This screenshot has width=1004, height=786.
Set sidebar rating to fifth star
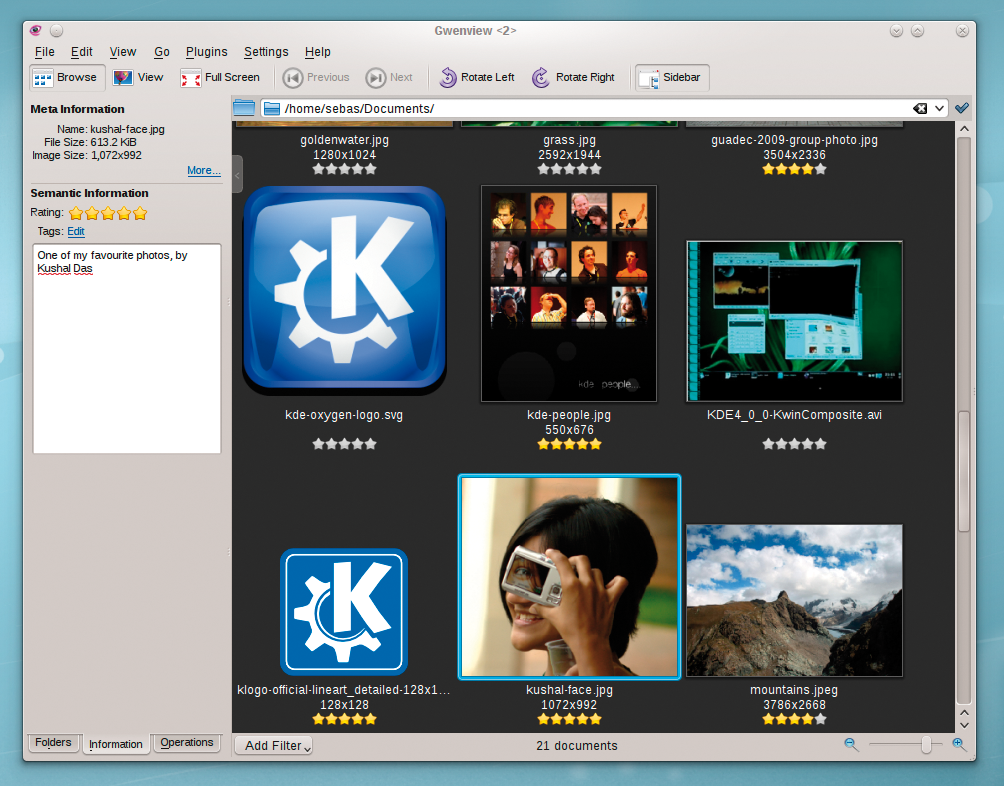click(140, 213)
